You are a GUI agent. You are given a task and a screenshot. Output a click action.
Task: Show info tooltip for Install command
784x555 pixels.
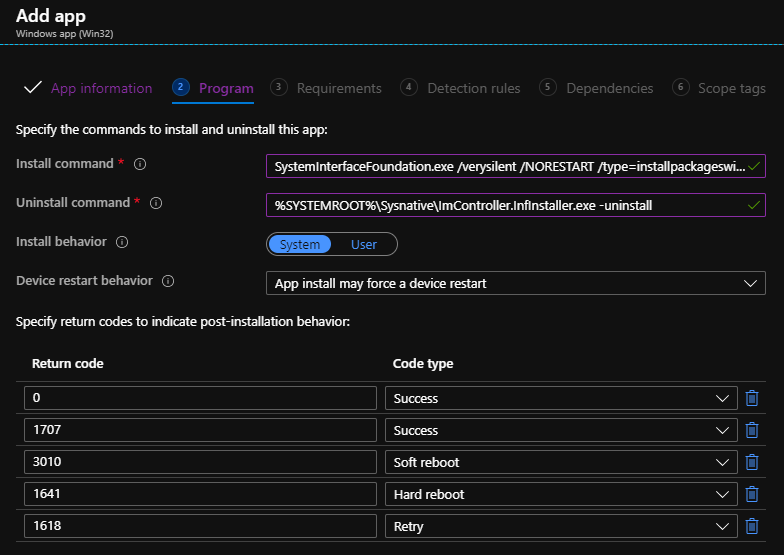[x=140, y=164]
